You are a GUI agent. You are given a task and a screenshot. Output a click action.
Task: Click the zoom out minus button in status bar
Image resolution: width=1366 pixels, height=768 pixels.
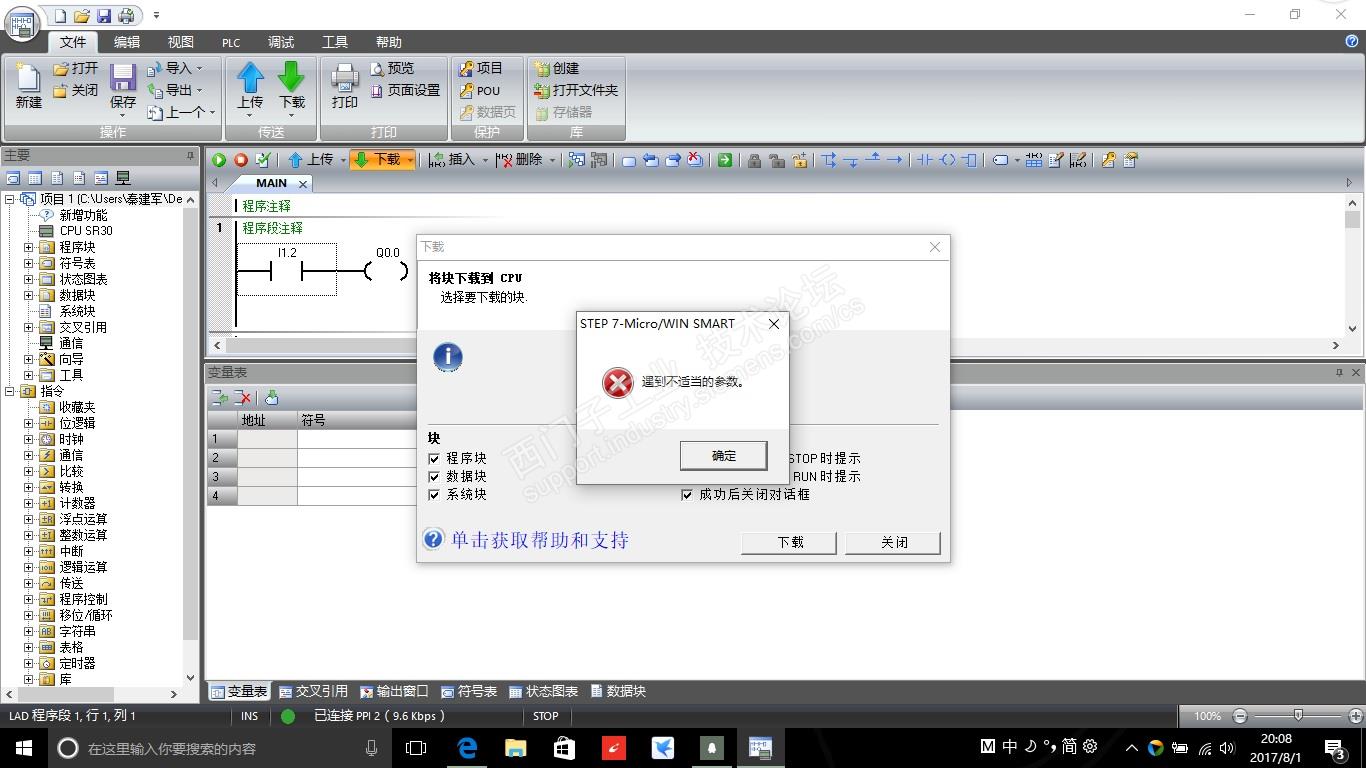click(x=1240, y=716)
